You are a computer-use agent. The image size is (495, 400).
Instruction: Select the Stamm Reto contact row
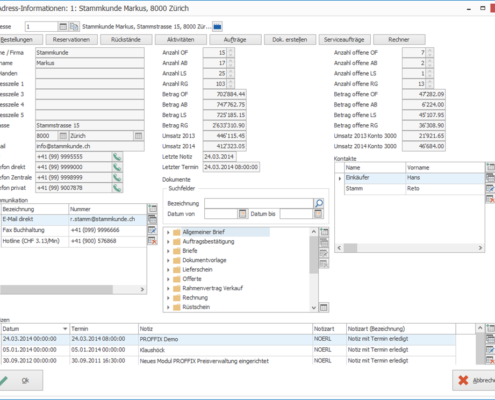(414, 188)
